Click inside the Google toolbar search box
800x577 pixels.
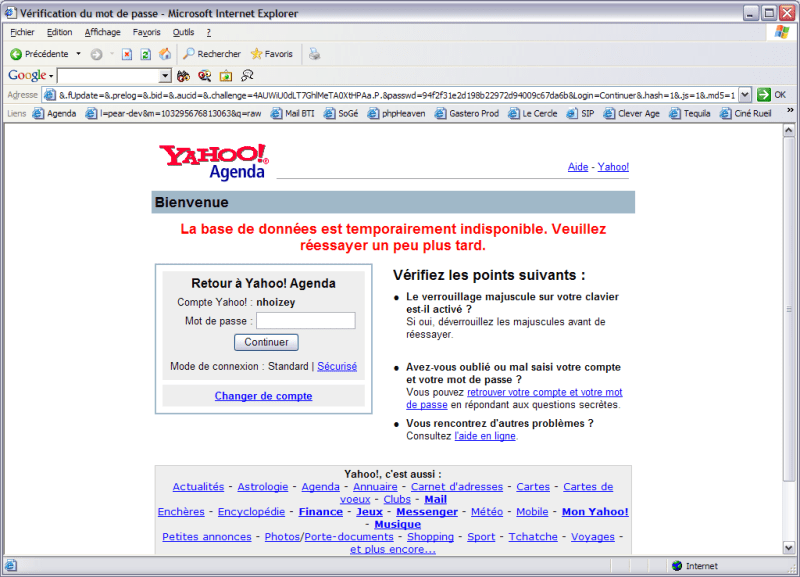coord(108,76)
